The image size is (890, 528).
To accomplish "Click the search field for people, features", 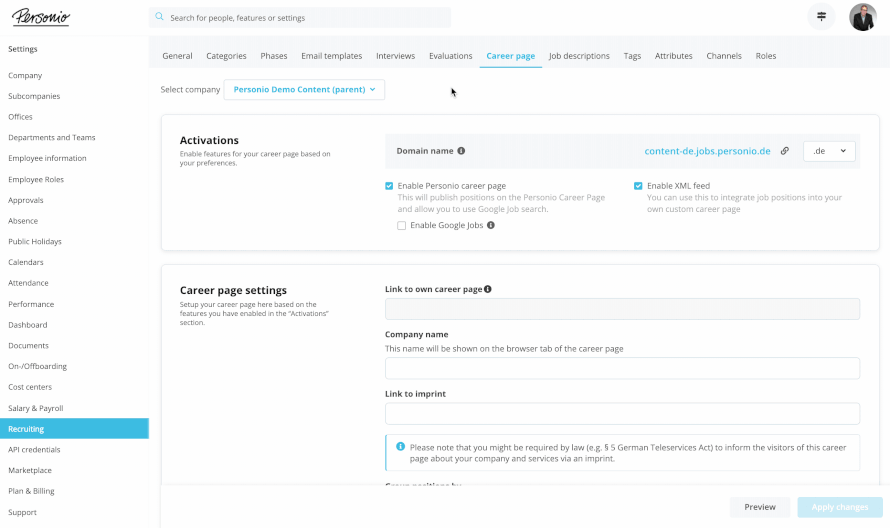I will click(x=300, y=18).
